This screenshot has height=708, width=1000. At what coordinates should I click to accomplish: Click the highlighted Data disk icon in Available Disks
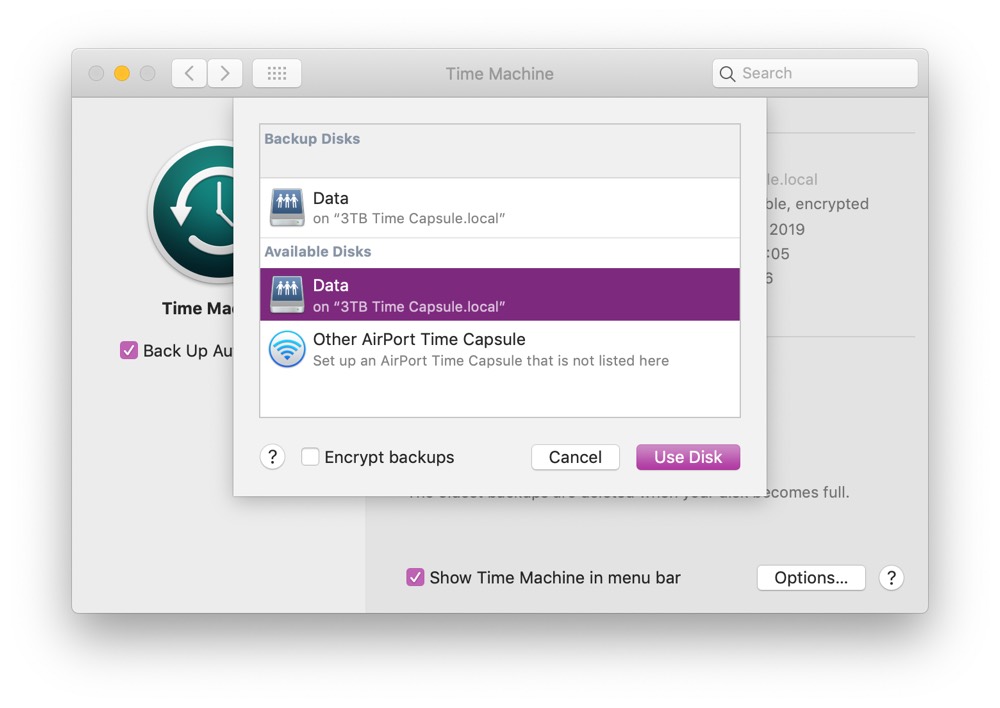click(287, 295)
